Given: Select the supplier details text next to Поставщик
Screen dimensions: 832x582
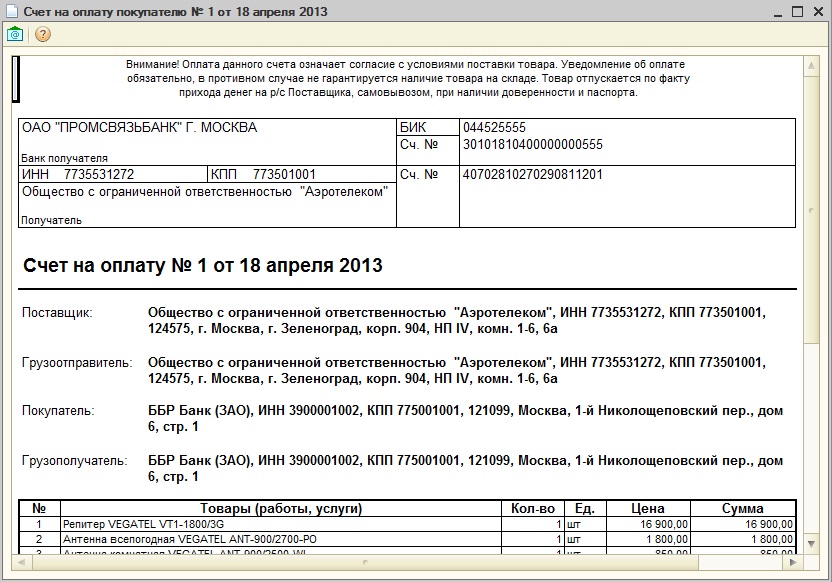Looking at the screenshot, I should [x=457, y=320].
